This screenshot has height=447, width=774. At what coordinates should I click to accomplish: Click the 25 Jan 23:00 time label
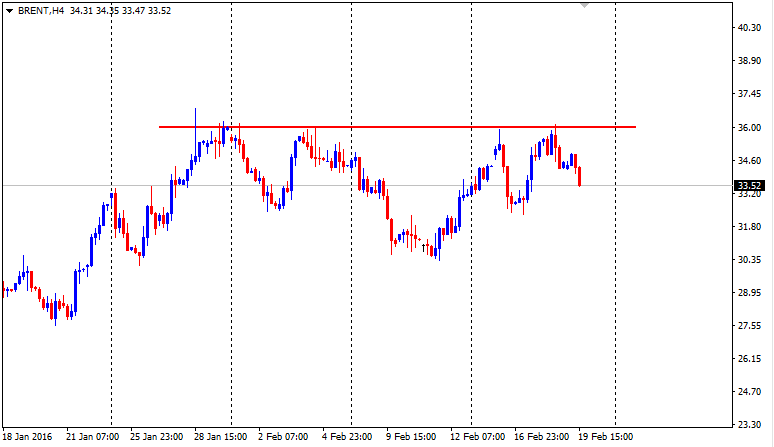point(156,437)
